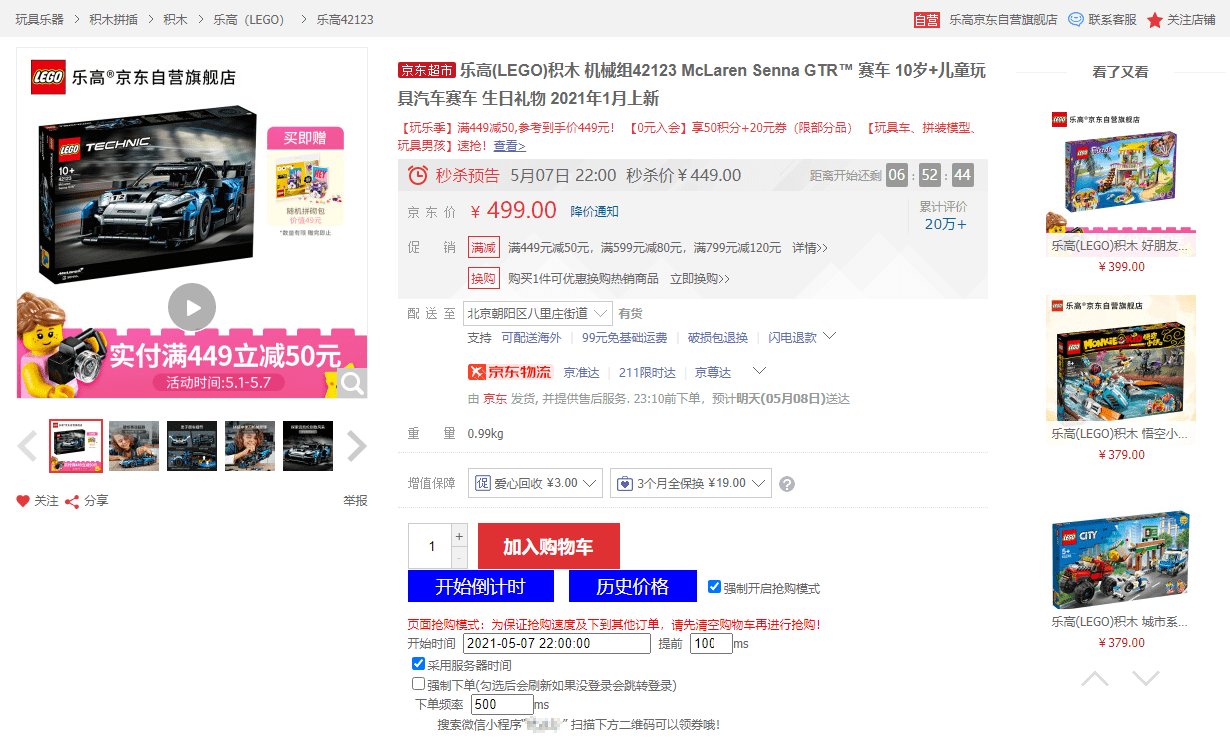
Task: Click the 换购 promotion tag
Action: pos(484,278)
